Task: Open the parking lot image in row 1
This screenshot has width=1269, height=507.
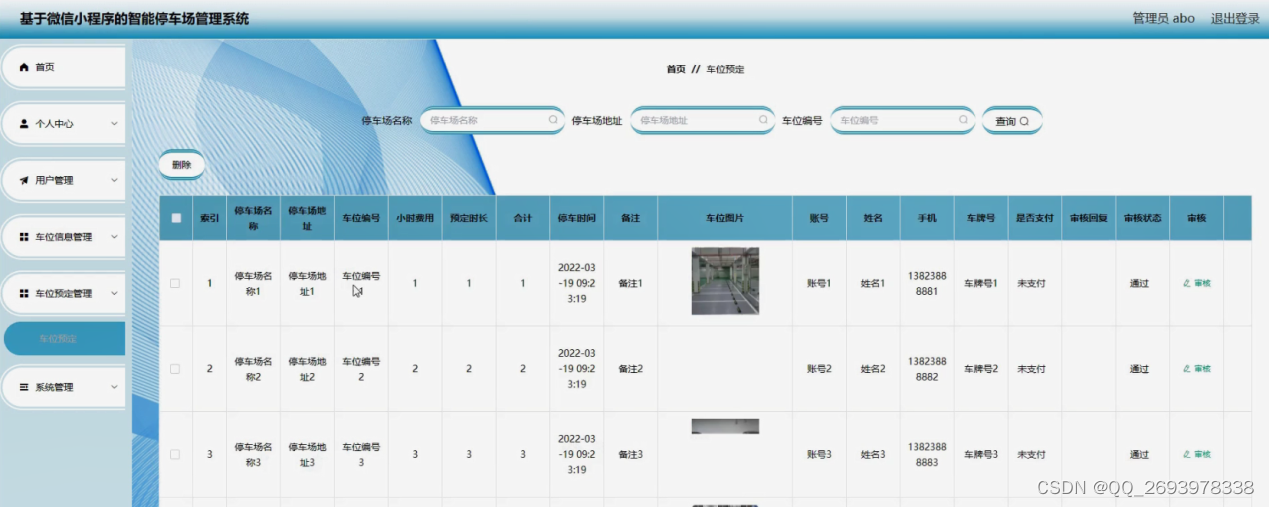Action: 725,281
